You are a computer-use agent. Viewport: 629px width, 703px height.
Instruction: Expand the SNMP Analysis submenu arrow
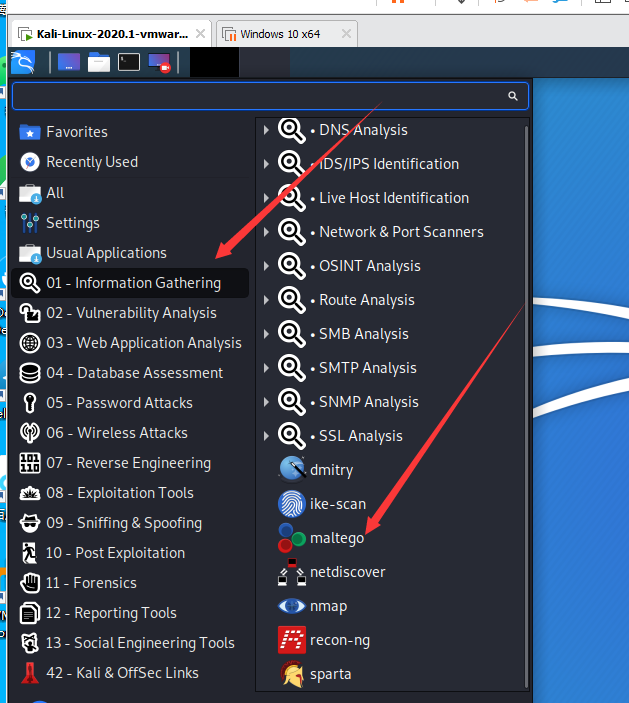point(266,402)
